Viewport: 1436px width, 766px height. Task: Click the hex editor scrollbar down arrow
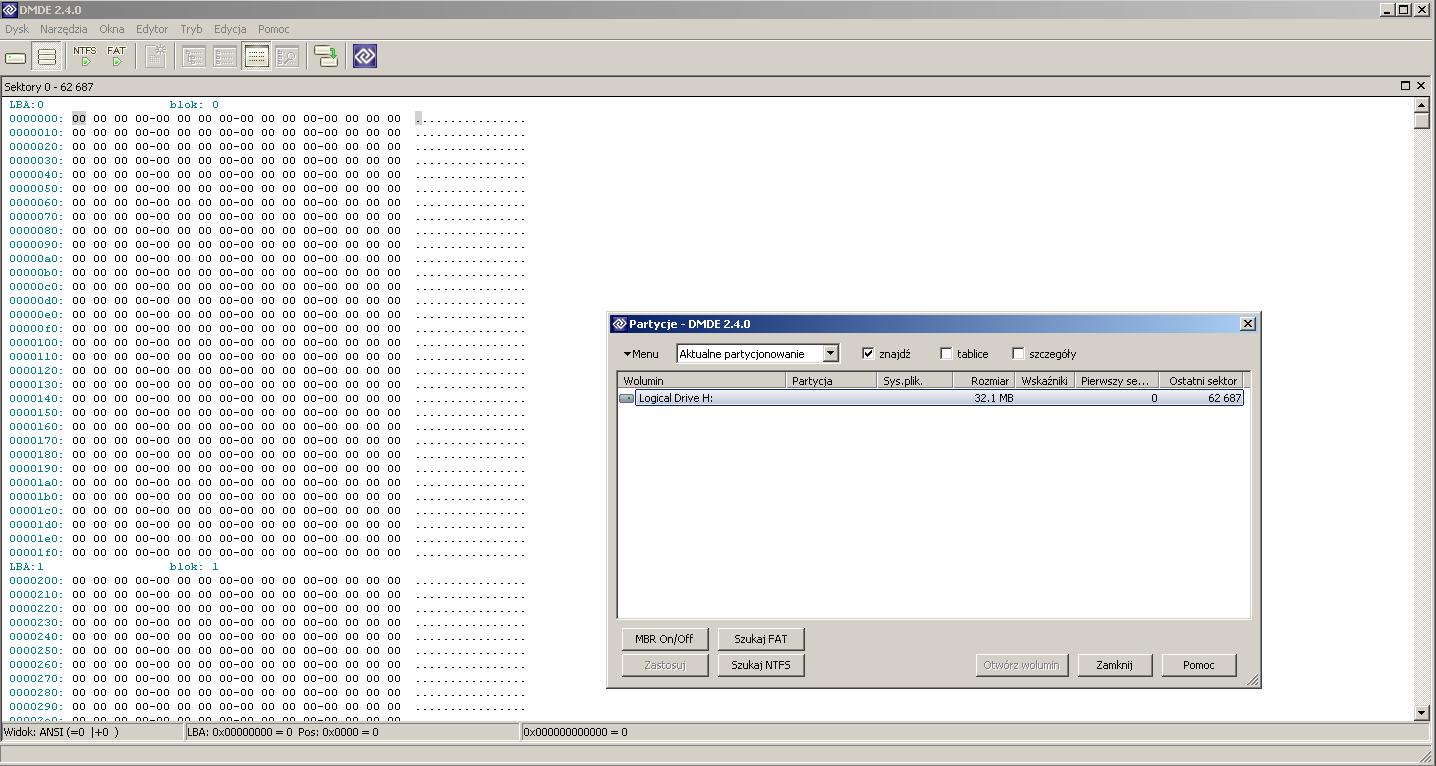pos(1422,713)
